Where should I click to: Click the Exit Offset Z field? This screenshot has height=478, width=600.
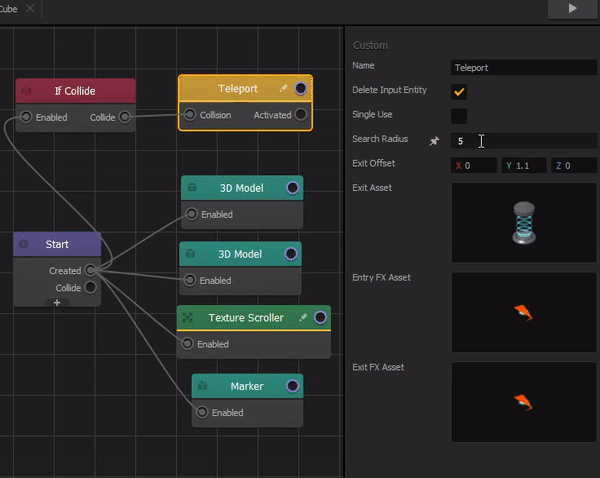[x=574, y=165]
